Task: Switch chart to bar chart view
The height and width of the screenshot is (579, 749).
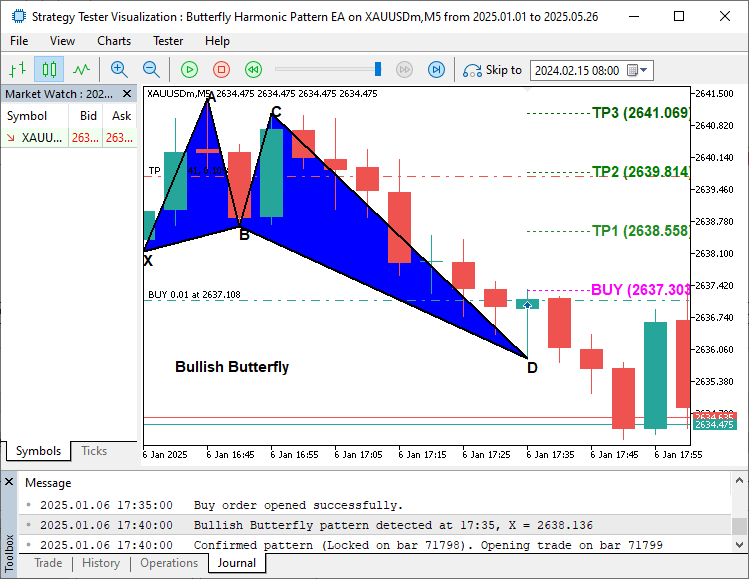Action: (17, 69)
